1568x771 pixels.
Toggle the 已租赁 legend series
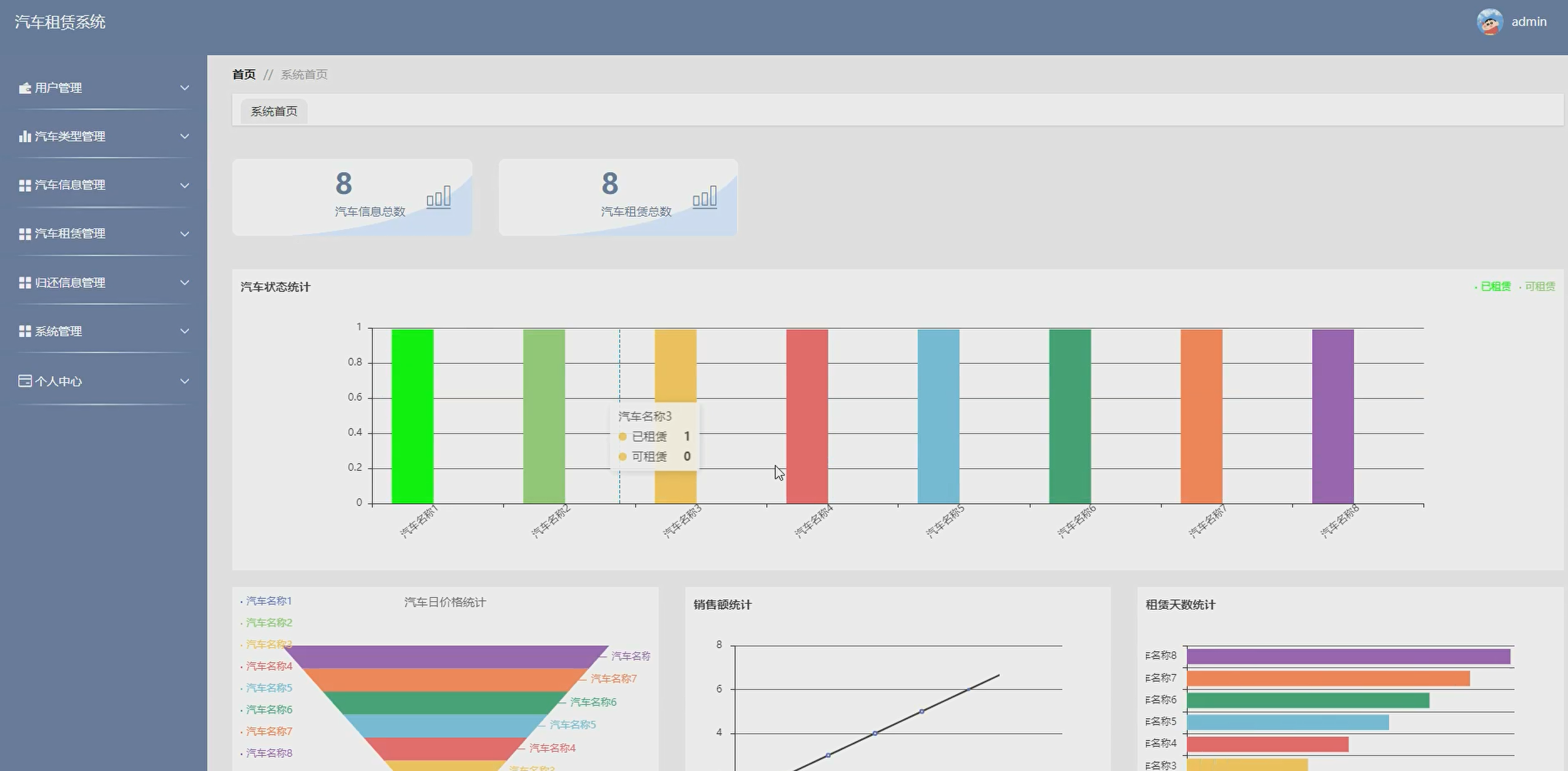point(1493,286)
